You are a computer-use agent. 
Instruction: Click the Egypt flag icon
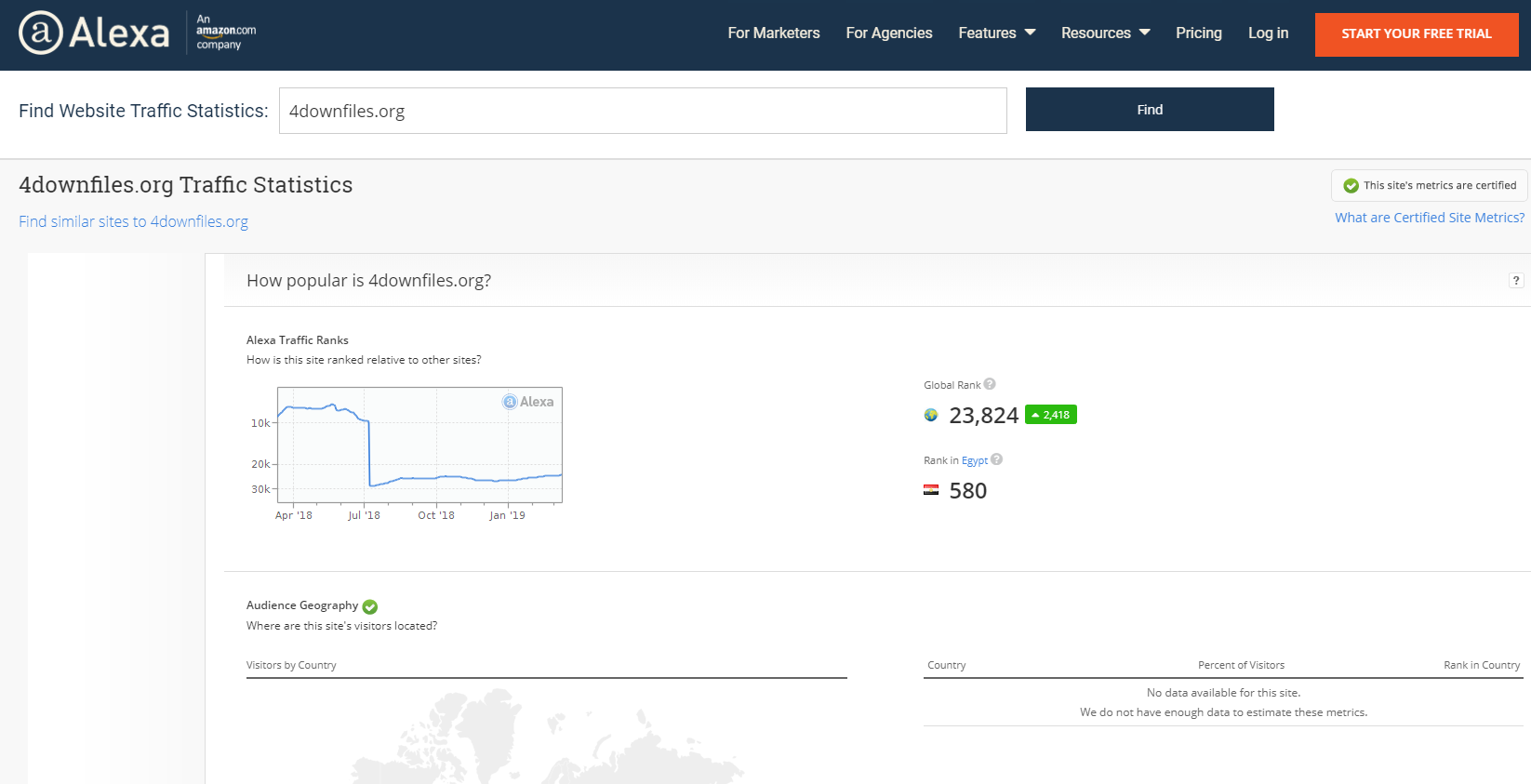tap(931, 490)
